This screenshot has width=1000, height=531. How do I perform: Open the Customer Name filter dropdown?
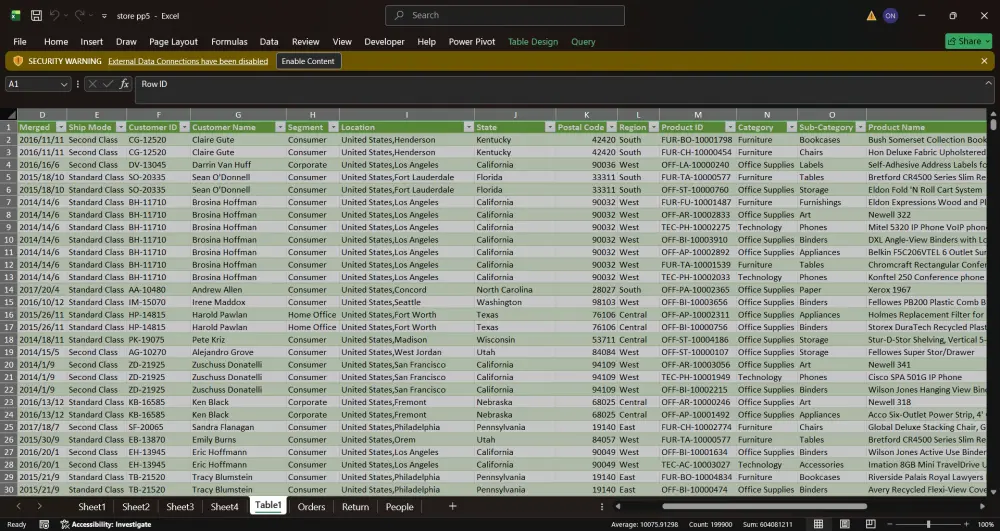(279, 127)
